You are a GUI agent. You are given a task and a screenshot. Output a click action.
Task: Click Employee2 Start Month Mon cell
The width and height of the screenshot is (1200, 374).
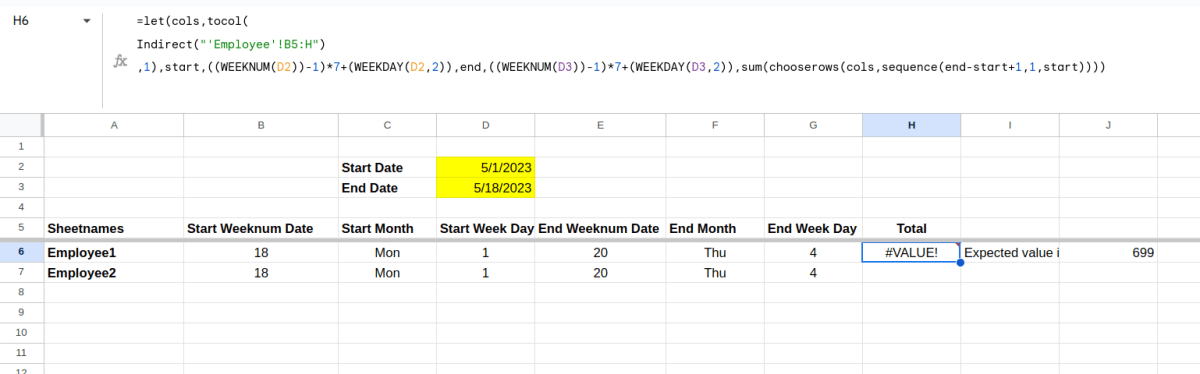[x=387, y=273]
